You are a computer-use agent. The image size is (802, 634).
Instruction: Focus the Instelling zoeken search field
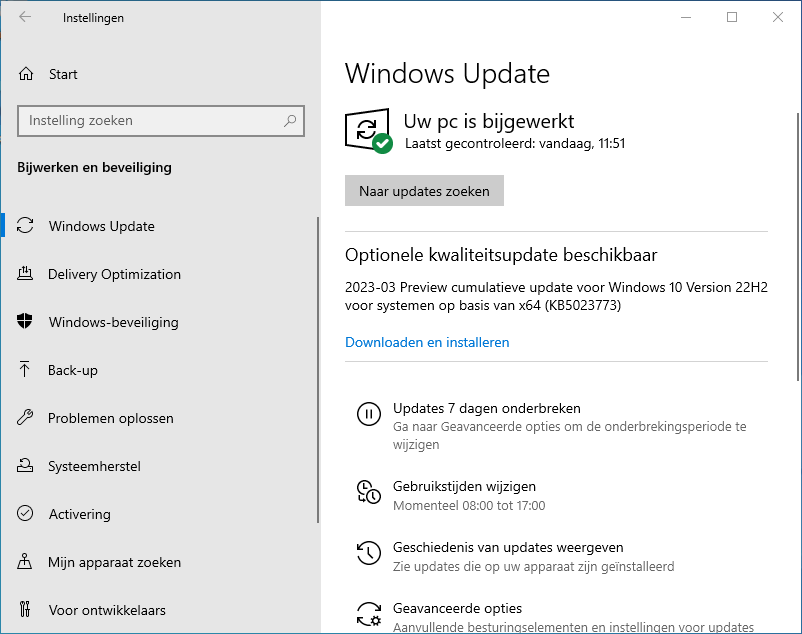click(x=150, y=121)
